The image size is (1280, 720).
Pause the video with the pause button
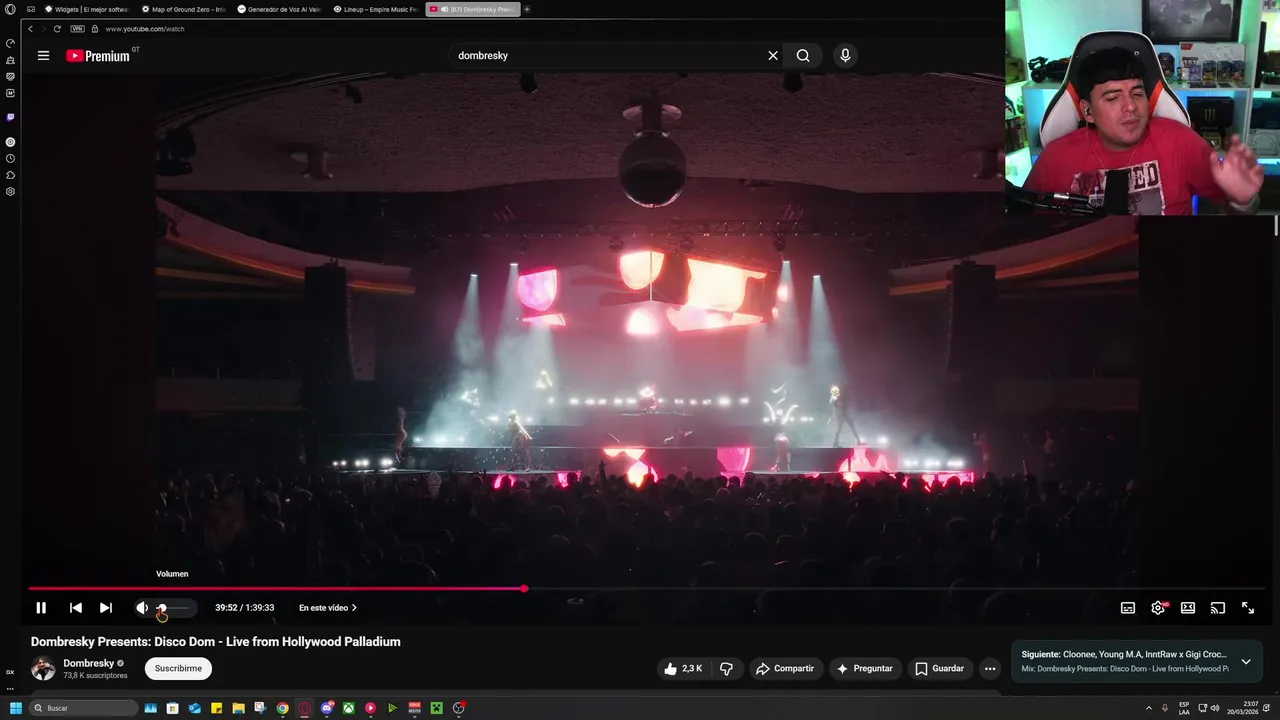coord(41,608)
